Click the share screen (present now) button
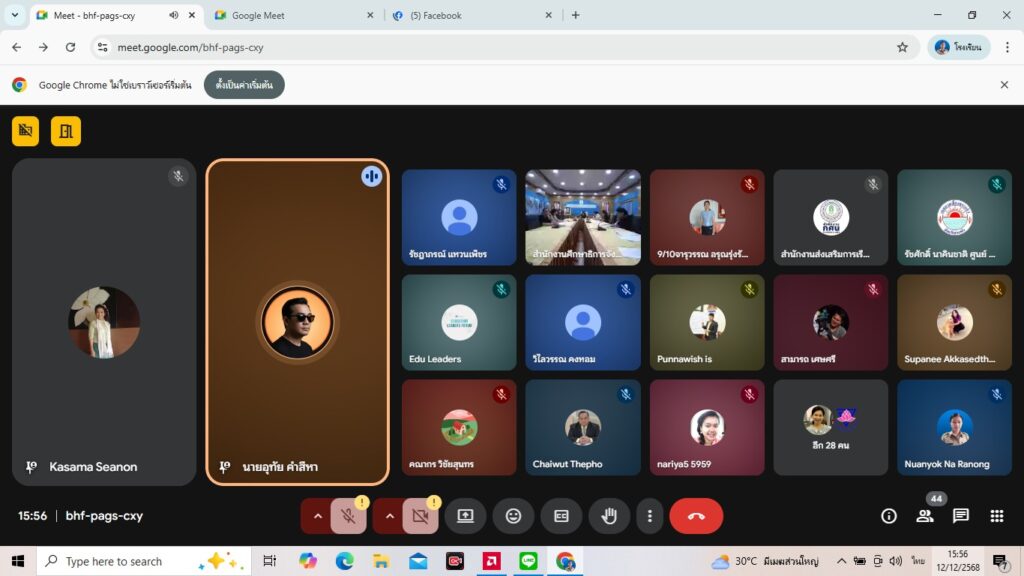Viewport: 1024px width, 576px height. [465, 516]
